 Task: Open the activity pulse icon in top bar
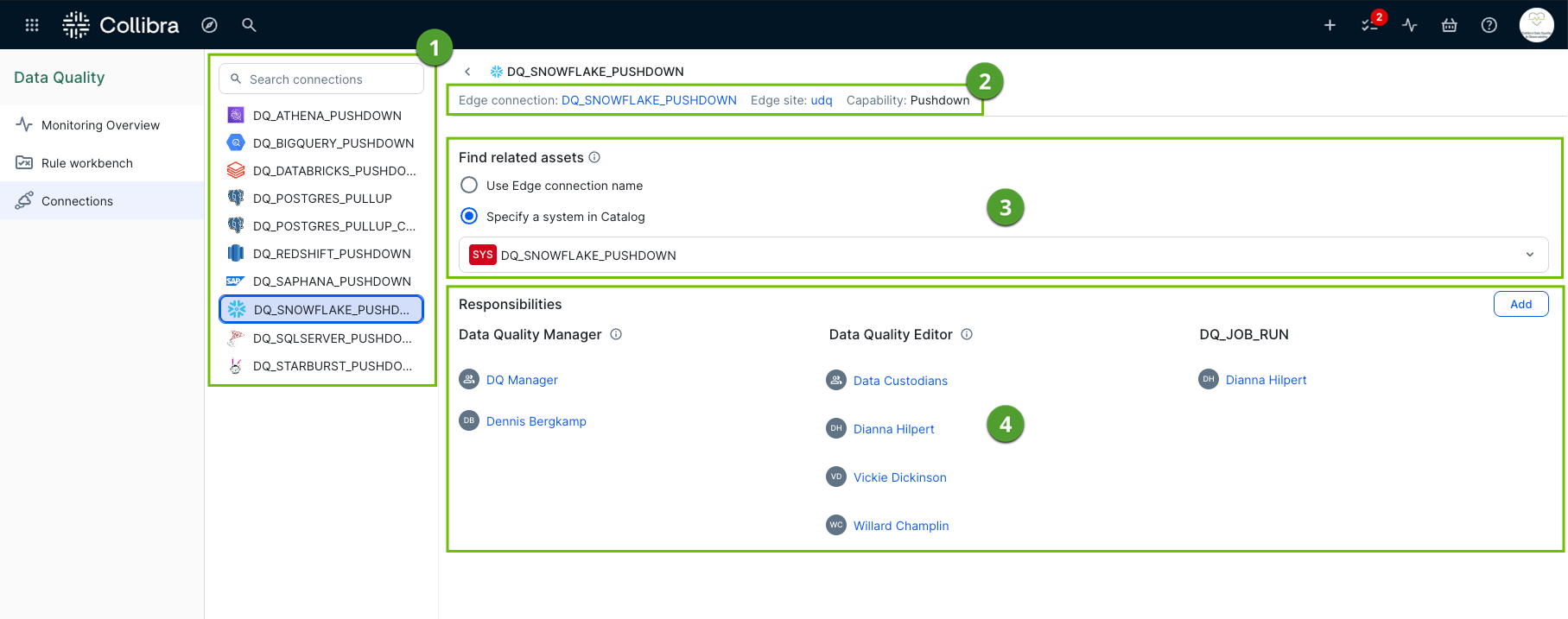tap(1410, 25)
